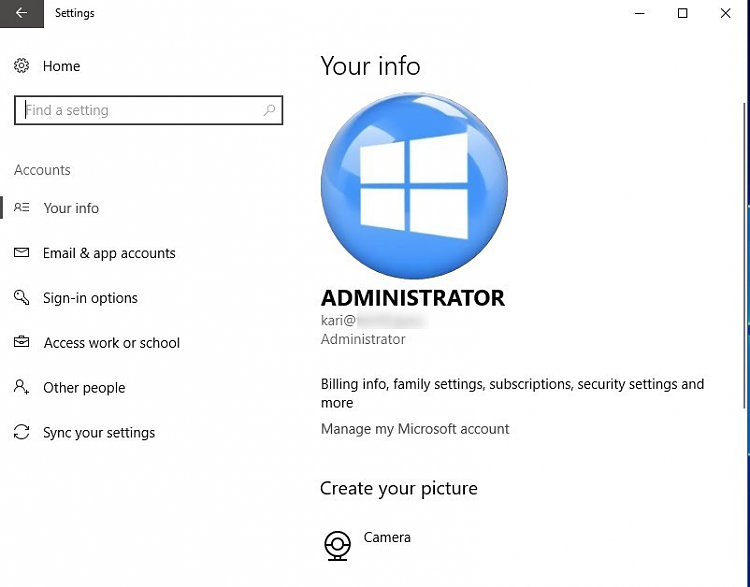
Task: Select the Your info icon
Action: (x=22, y=207)
